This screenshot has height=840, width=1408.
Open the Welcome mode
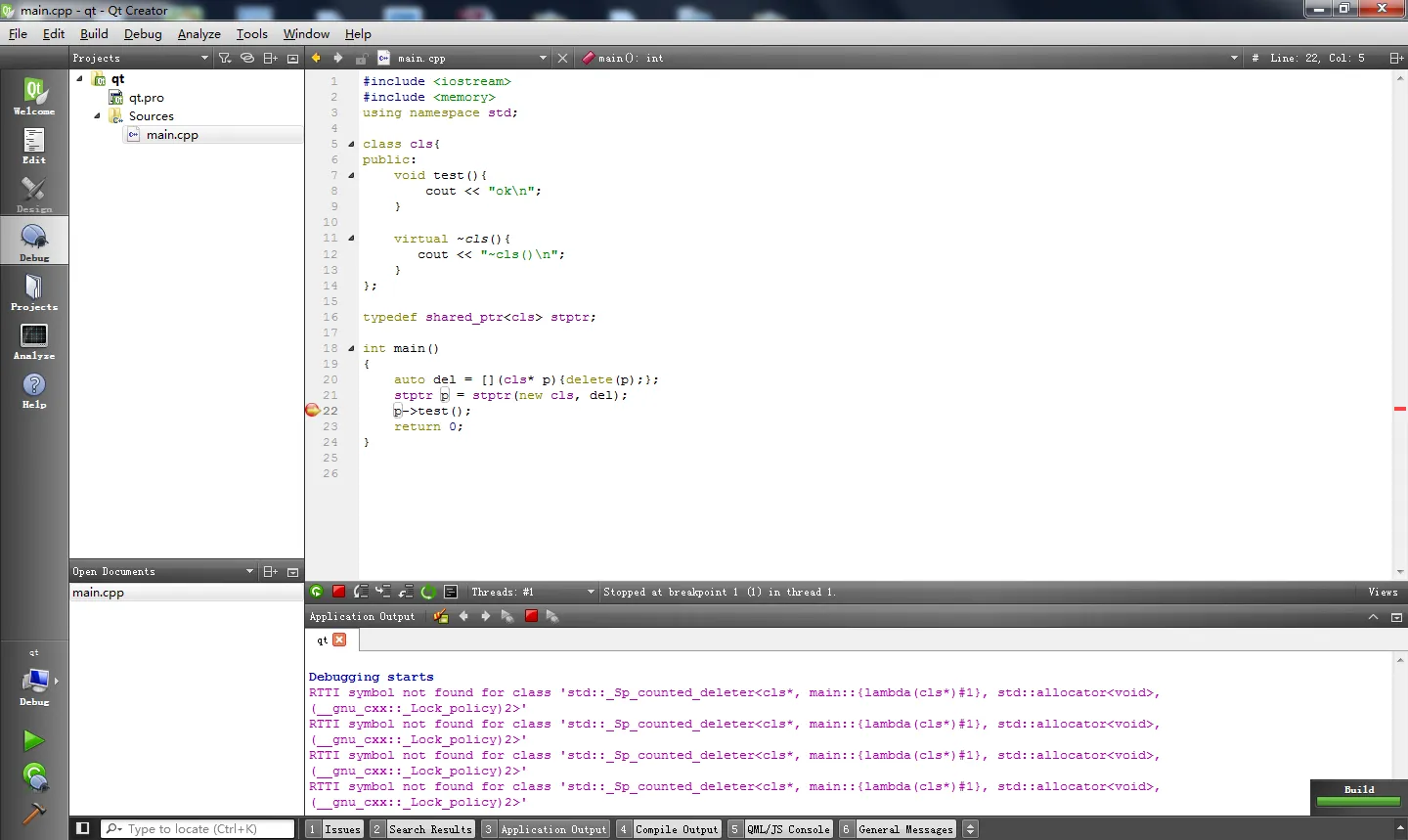34,96
